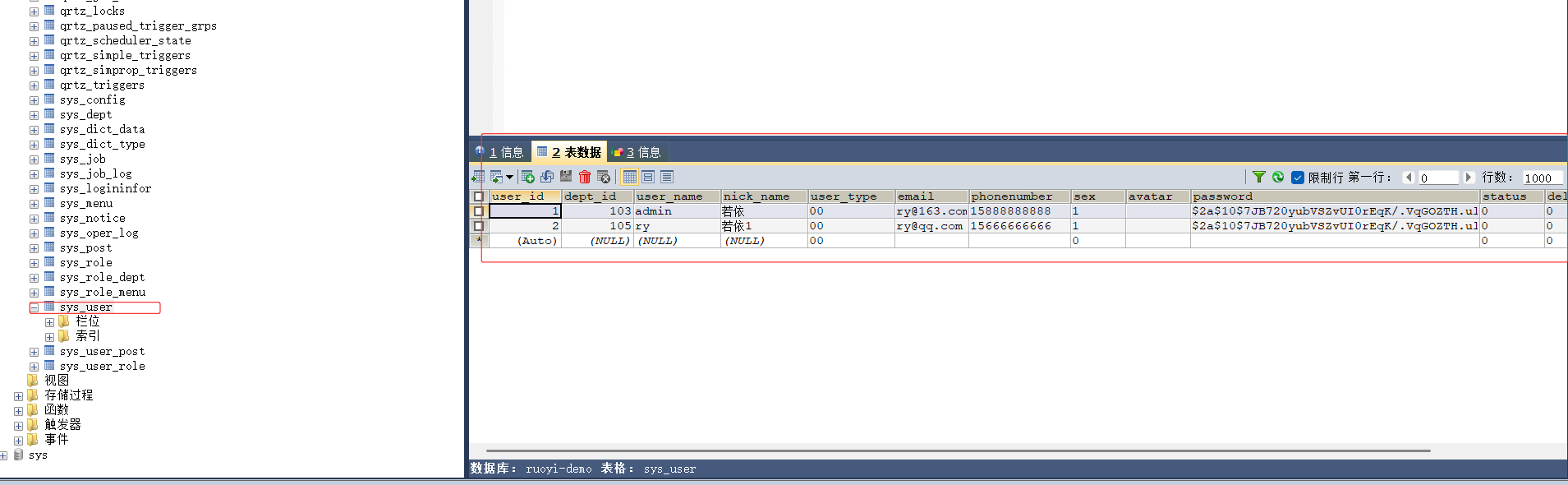Viewport: 1568px width, 485px height.
Task: Click the next page right arrow
Action: 1469,178
